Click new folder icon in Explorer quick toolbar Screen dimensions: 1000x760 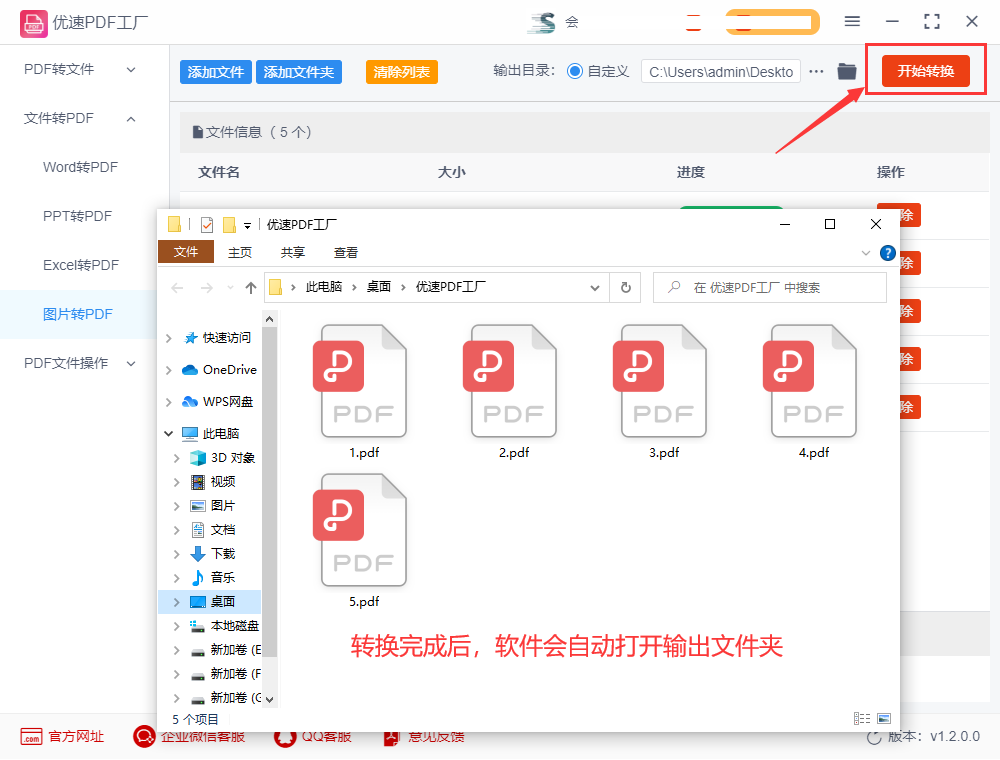[229, 224]
